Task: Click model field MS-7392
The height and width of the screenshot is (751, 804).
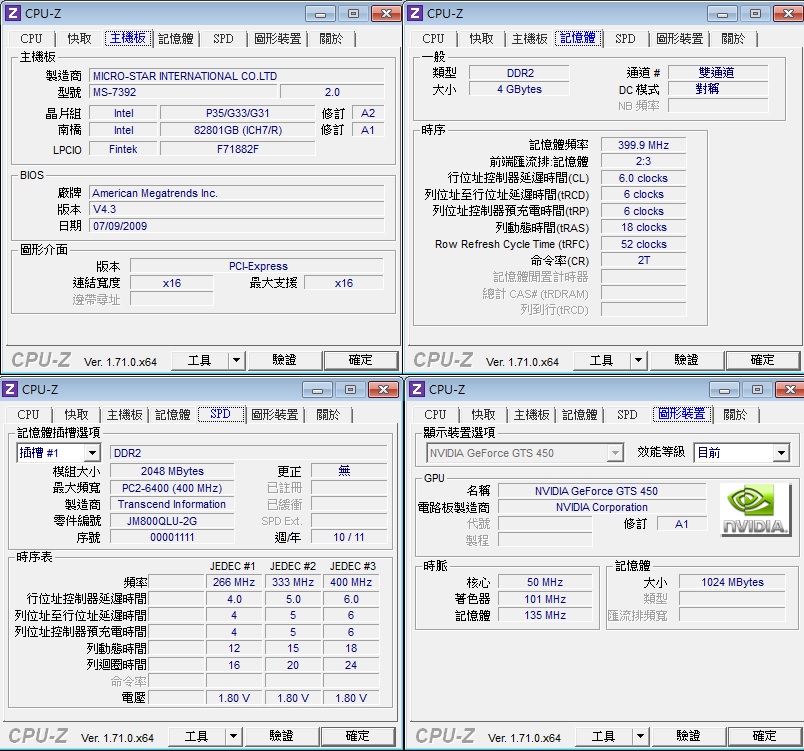Action: [183, 92]
